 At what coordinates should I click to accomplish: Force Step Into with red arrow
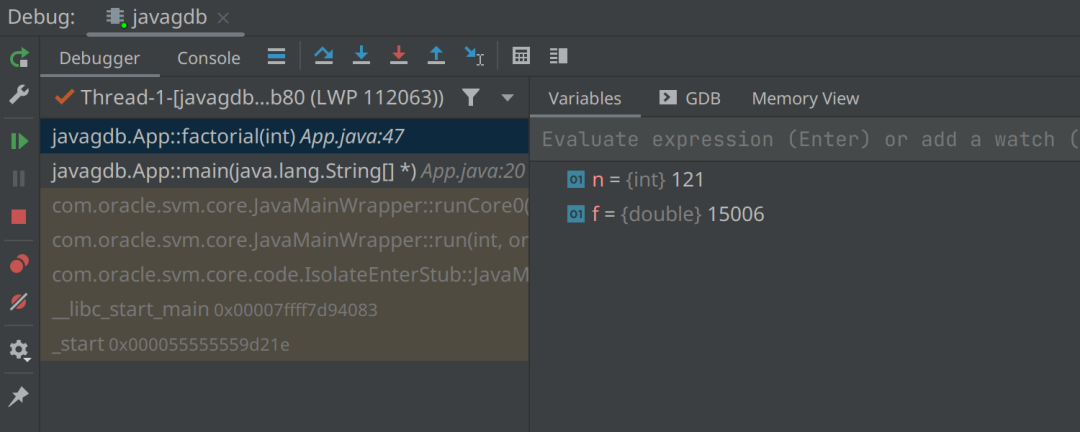click(398, 56)
